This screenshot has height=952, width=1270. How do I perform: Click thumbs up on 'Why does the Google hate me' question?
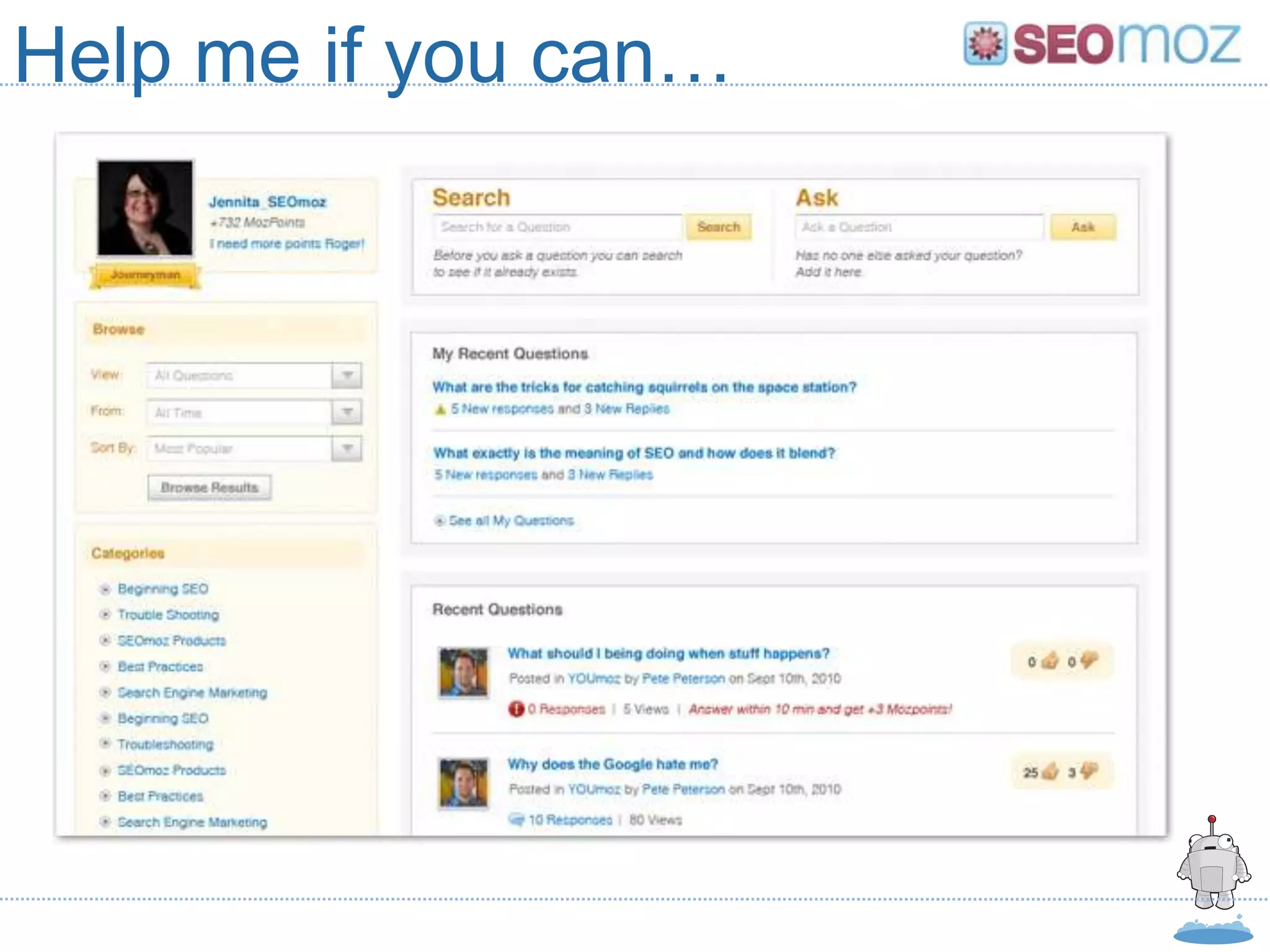[1050, 772]
